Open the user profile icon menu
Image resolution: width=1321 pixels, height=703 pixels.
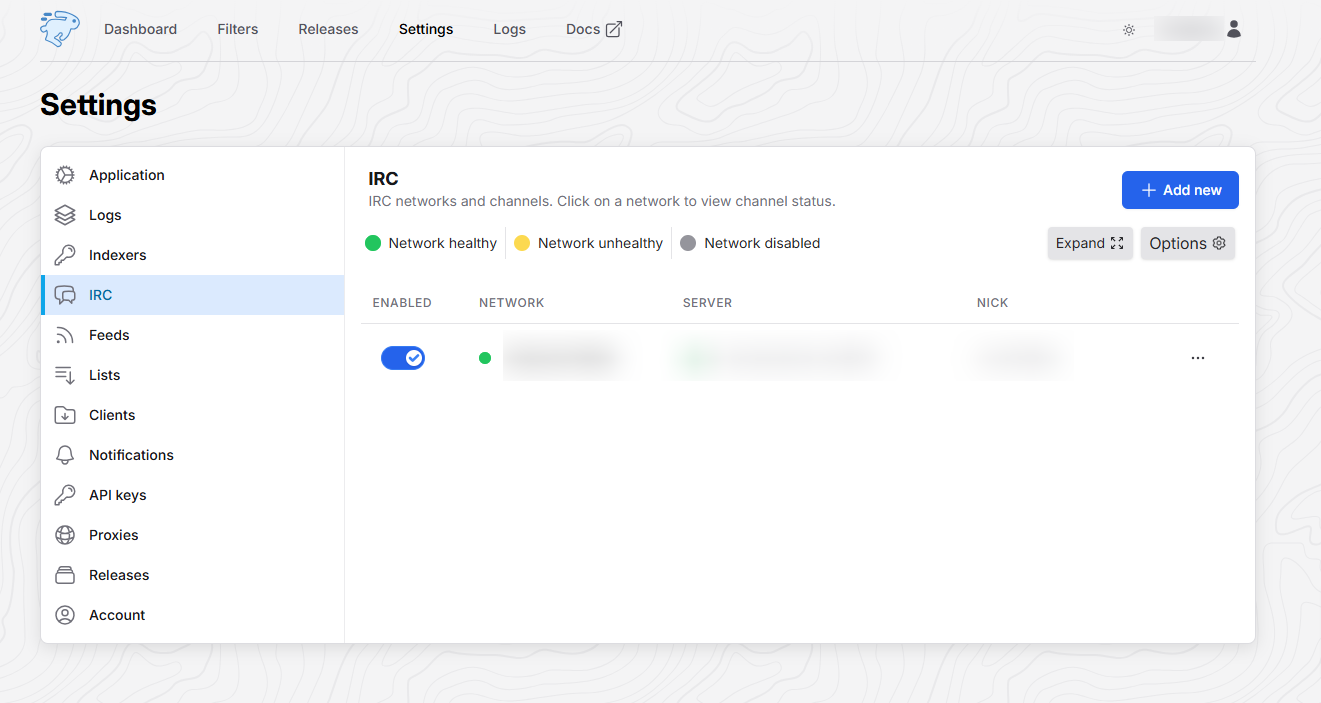tap(1234, 29)
